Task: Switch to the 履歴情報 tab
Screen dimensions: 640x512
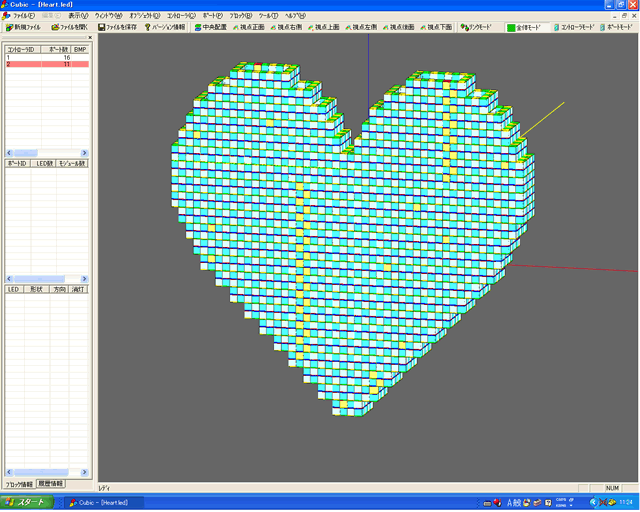Action: tap(50, 484)
